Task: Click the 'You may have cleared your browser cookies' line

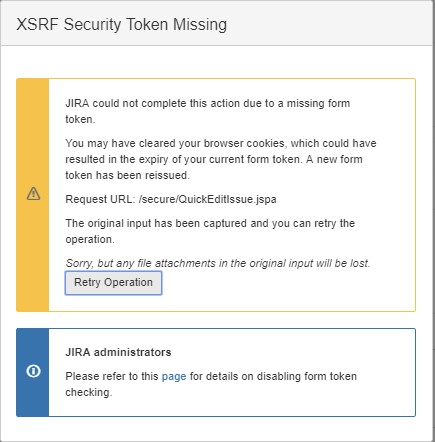Action: click(221, 143)
